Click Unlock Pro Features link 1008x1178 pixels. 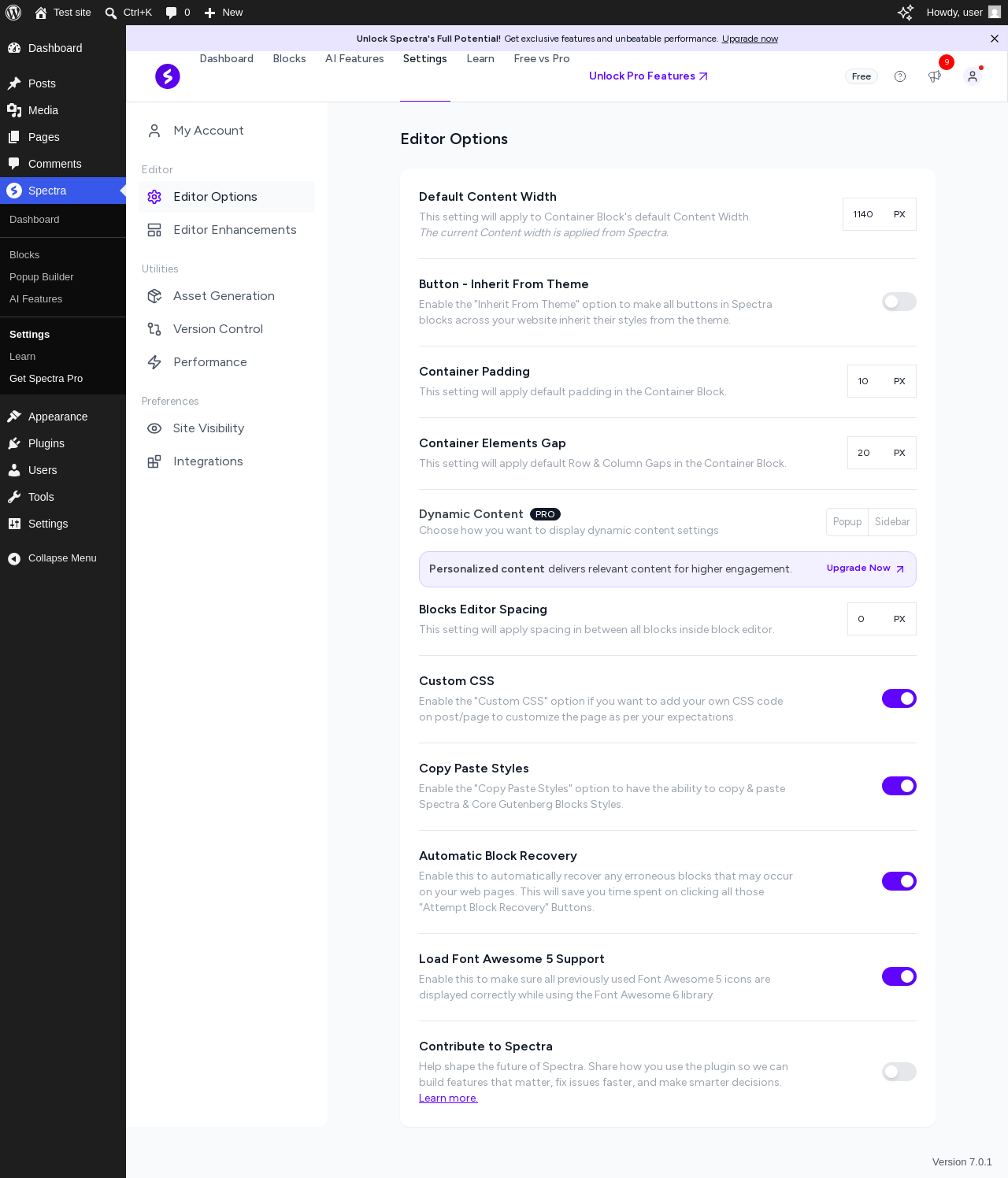click(x=648, y=76)
